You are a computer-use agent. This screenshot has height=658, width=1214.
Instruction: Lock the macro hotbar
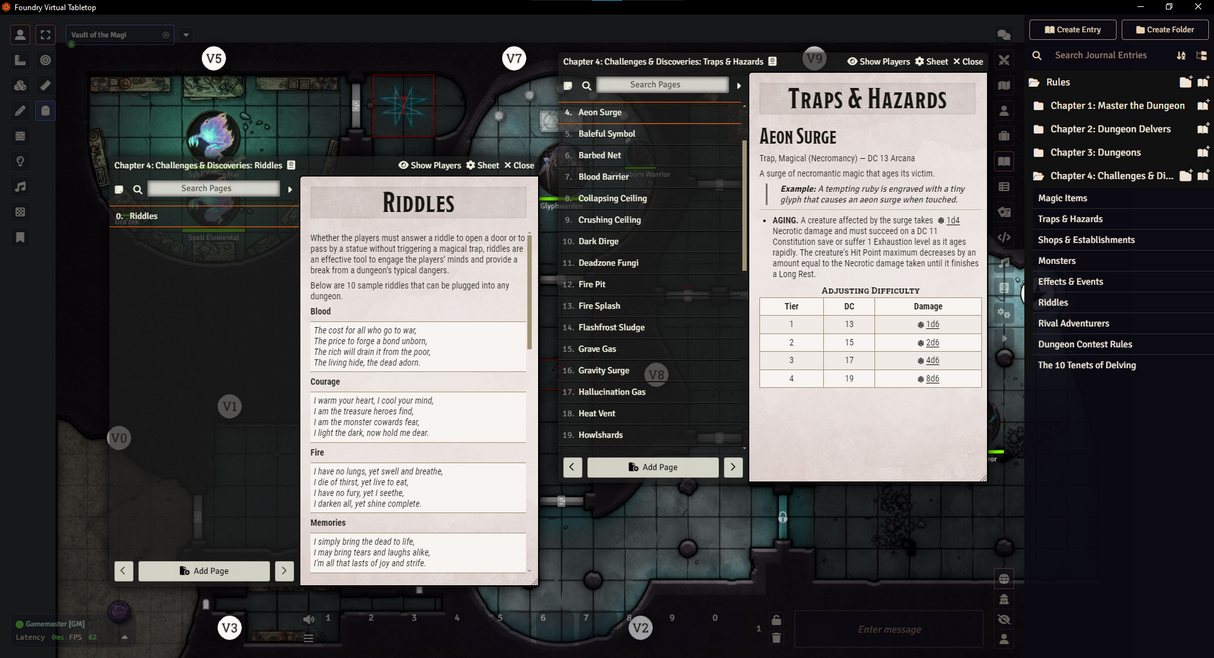775,618
